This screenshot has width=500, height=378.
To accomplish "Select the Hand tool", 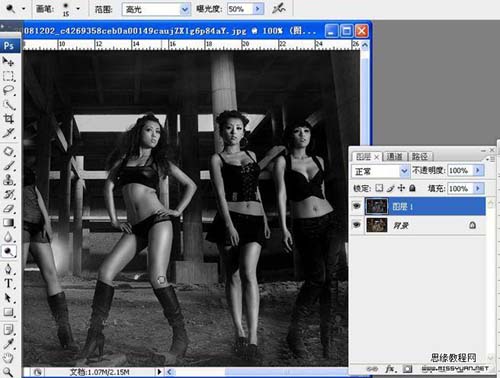I will (8, 358).
